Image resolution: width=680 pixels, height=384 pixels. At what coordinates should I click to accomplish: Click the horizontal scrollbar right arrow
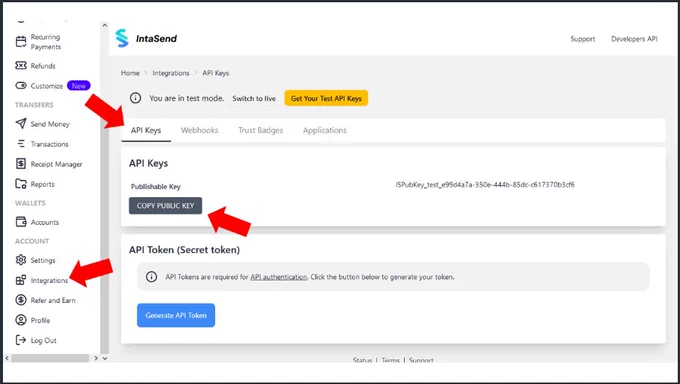96,358
